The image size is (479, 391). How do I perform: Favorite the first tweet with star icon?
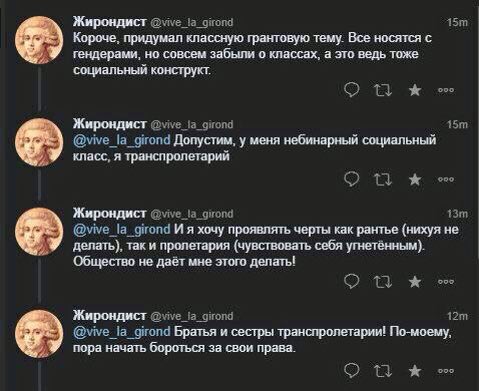(x=415, y=90)
